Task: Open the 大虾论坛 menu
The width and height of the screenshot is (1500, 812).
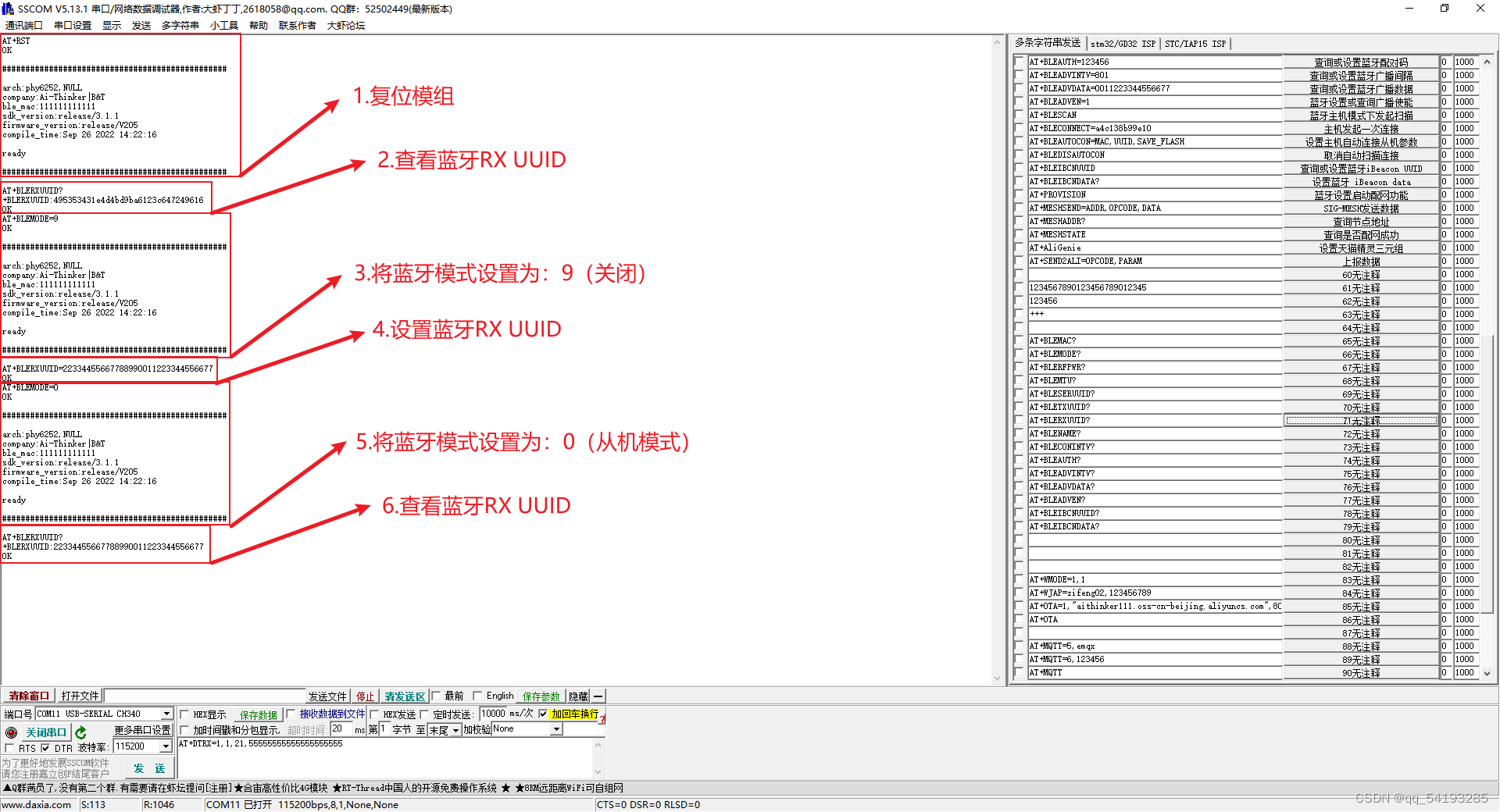Action: (346, 25)
